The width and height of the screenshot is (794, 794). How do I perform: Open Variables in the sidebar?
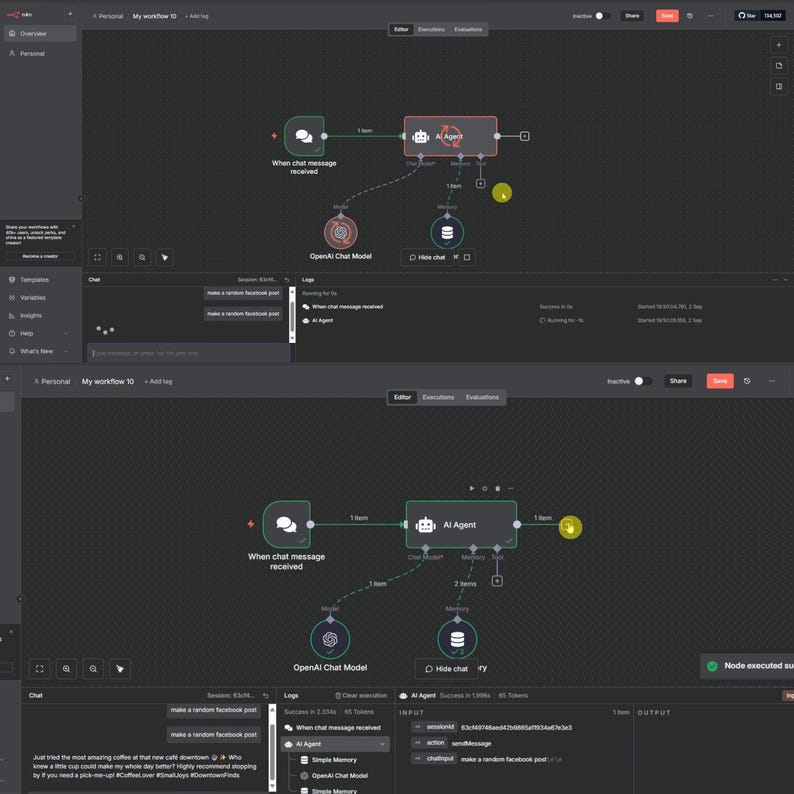[33, 298]
